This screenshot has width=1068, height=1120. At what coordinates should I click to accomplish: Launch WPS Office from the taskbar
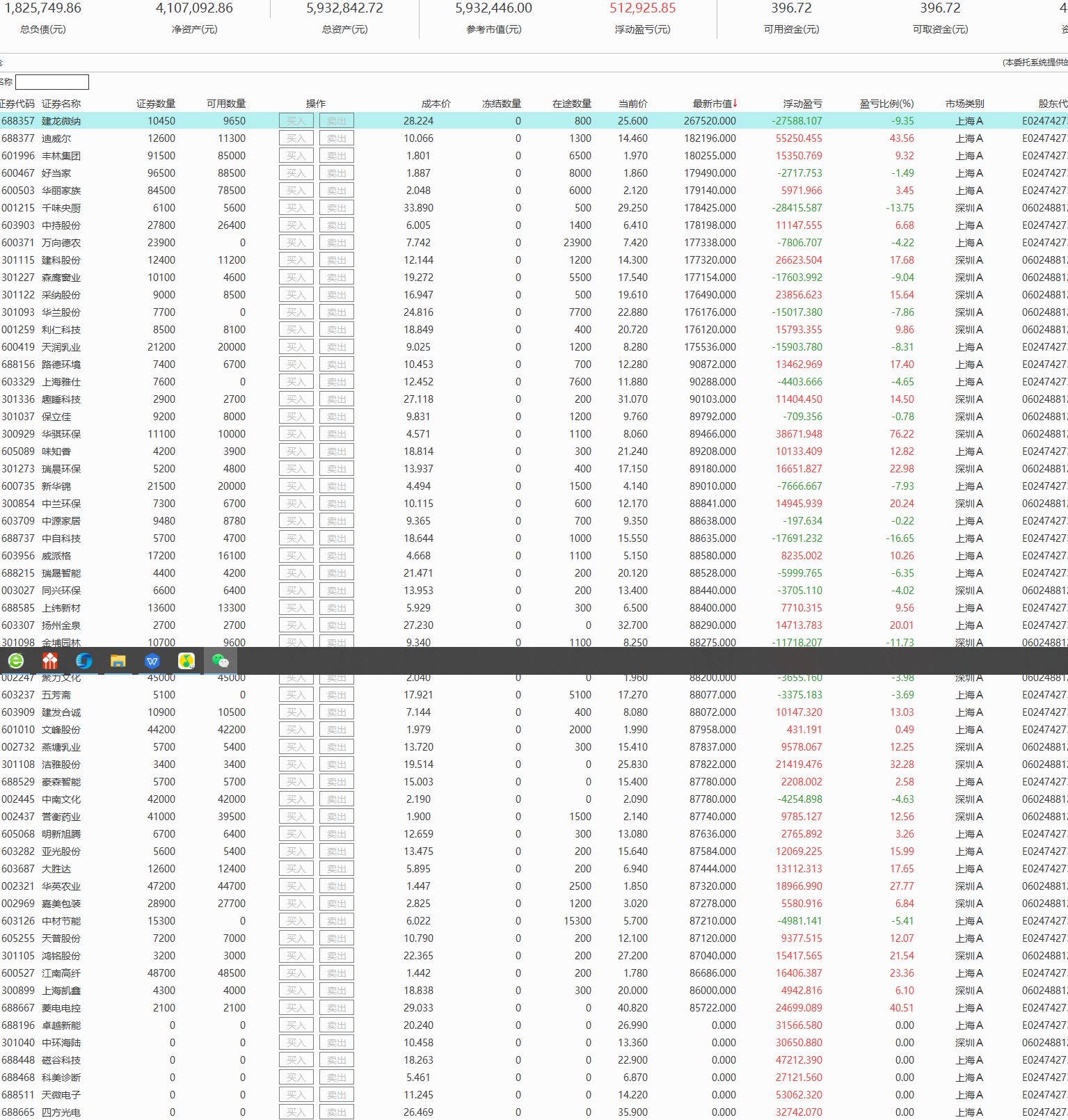152,661
